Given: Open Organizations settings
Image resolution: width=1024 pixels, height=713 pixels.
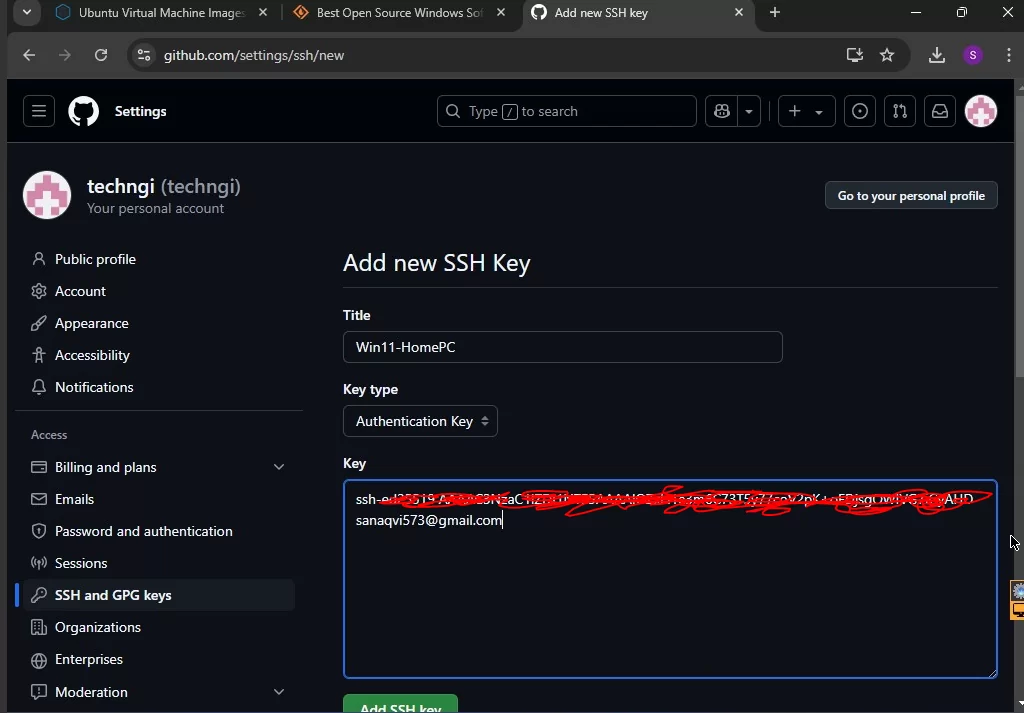Looking at the screenshot, I should point(97,627).
